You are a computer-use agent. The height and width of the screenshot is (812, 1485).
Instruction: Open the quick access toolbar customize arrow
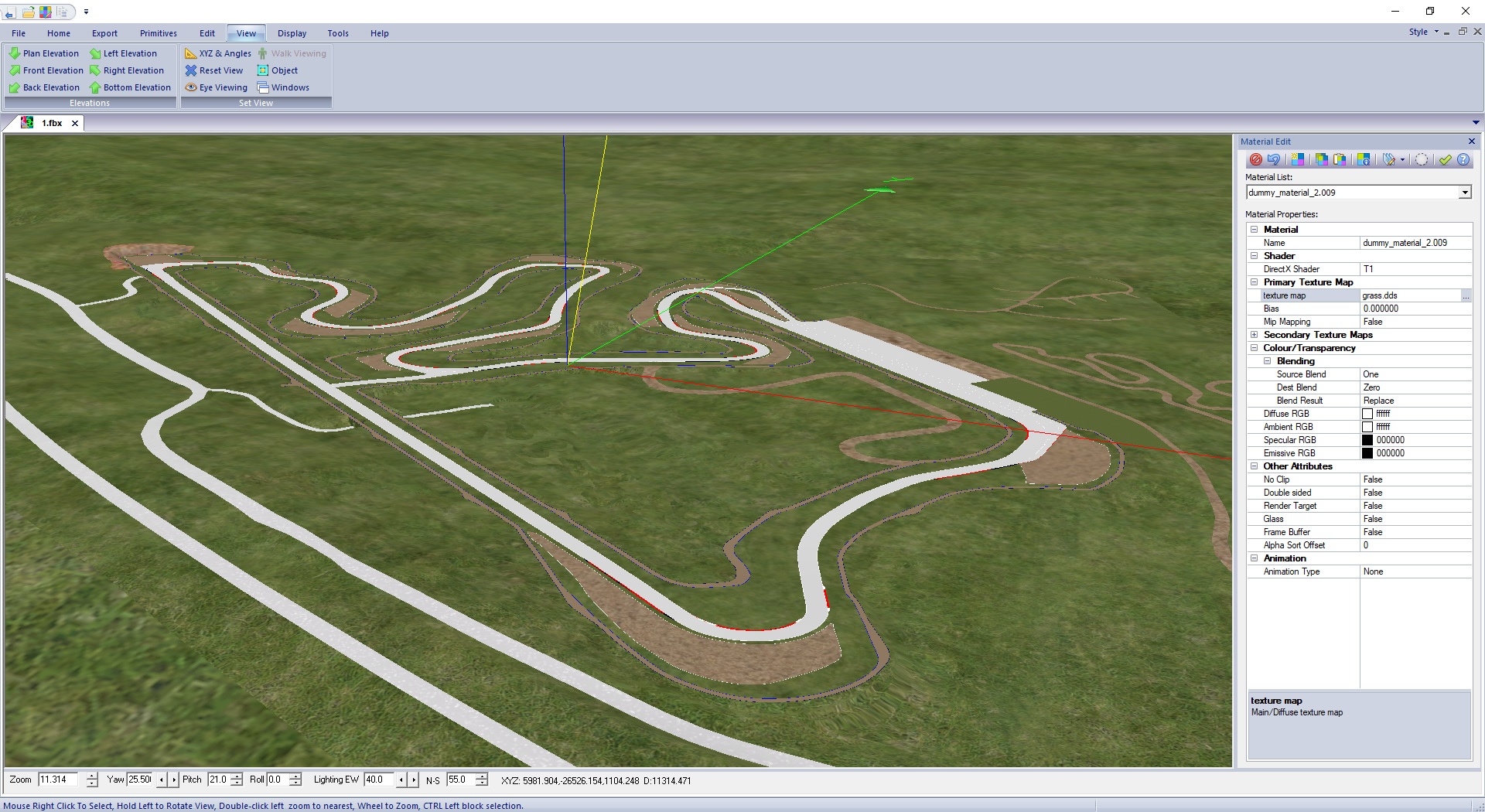[x=86, y=12]
